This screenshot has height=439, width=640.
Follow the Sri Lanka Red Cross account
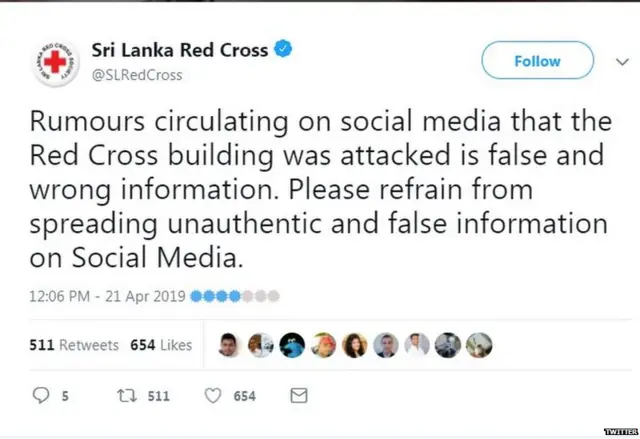[x=537, y=61]
